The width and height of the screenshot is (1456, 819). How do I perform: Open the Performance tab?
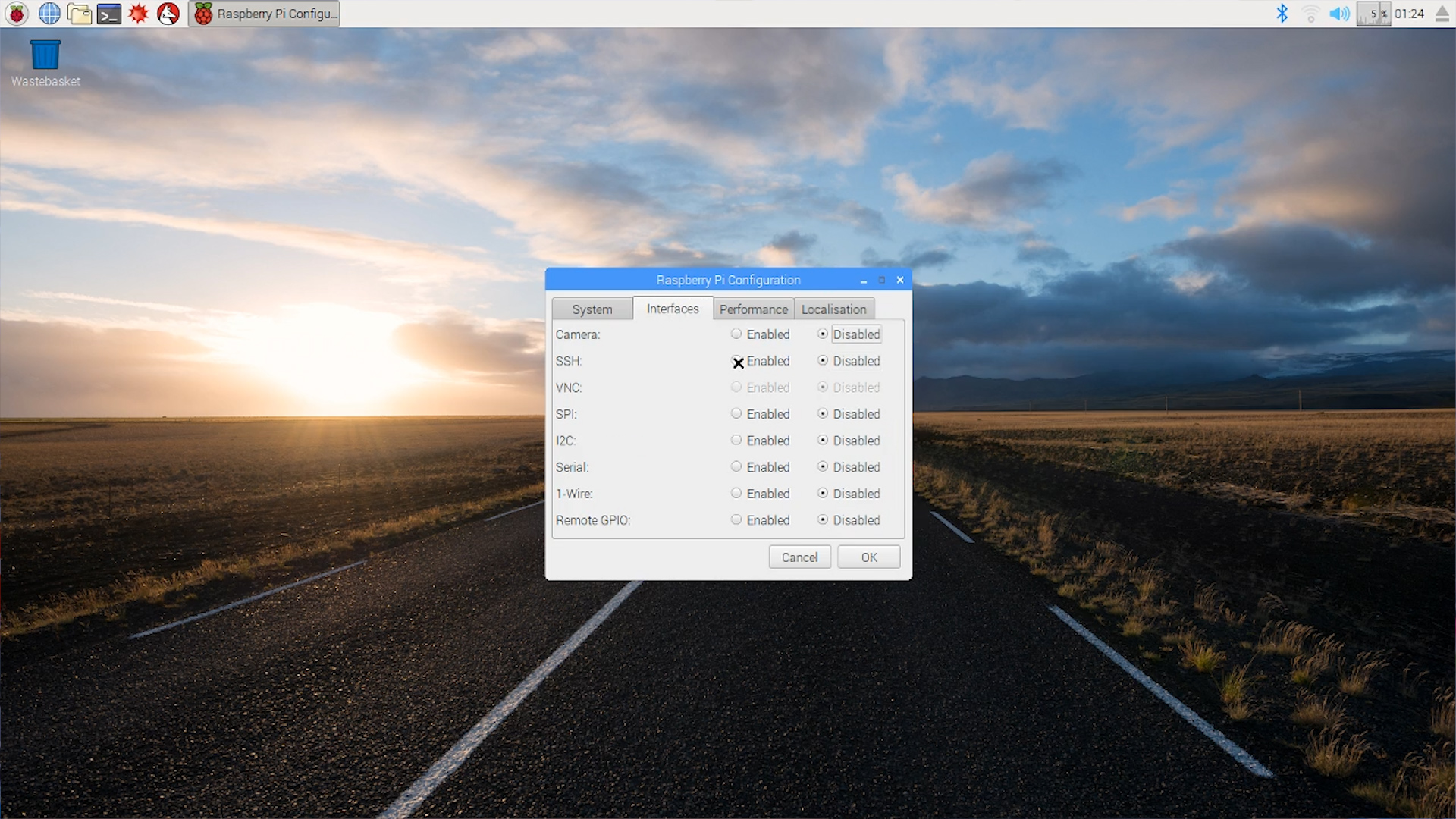[753, 309]
